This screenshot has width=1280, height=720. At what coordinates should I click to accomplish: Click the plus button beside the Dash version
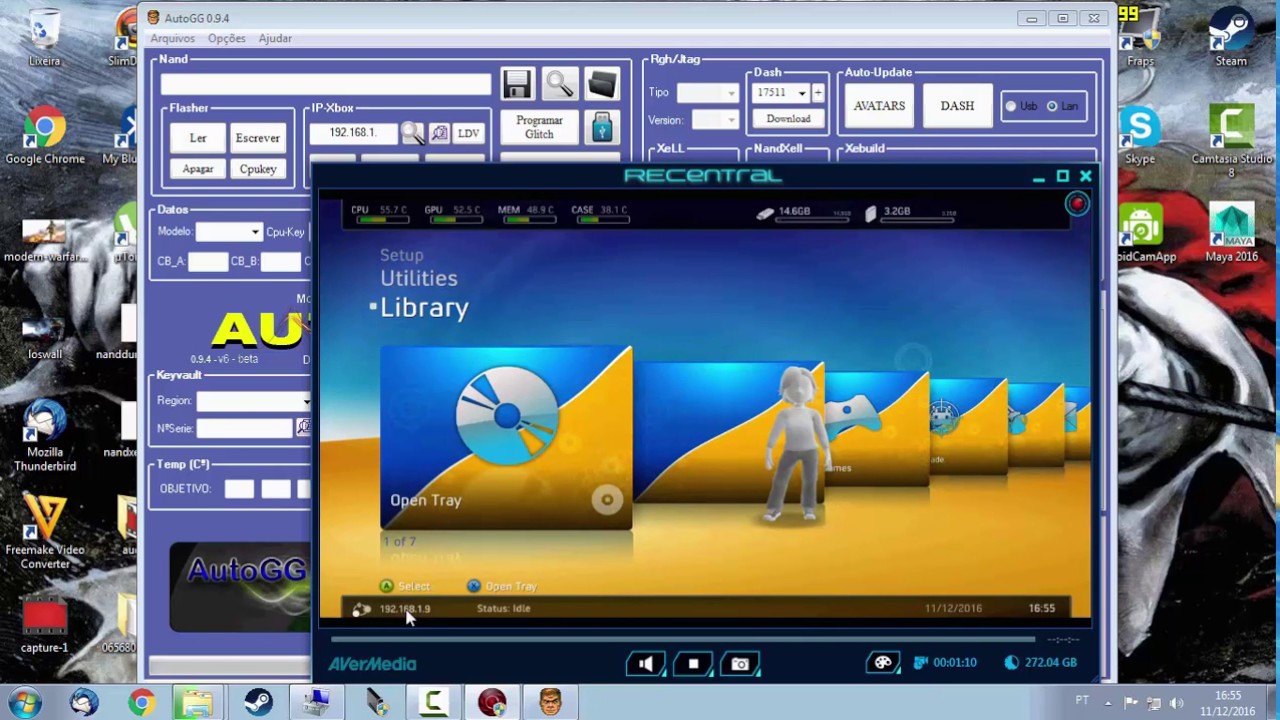tap(817, 93)
